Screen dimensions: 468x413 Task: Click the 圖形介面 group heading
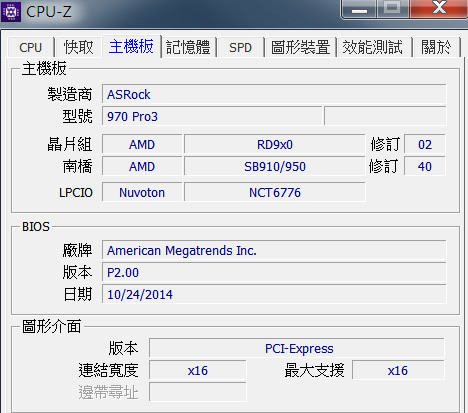[x=52, y=326]
